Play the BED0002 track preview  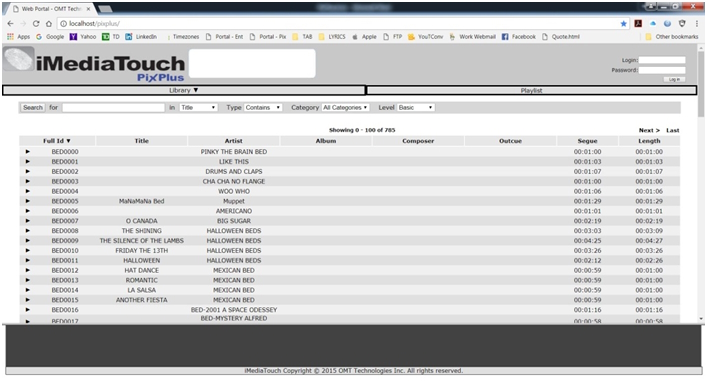(x=28, y=171)
